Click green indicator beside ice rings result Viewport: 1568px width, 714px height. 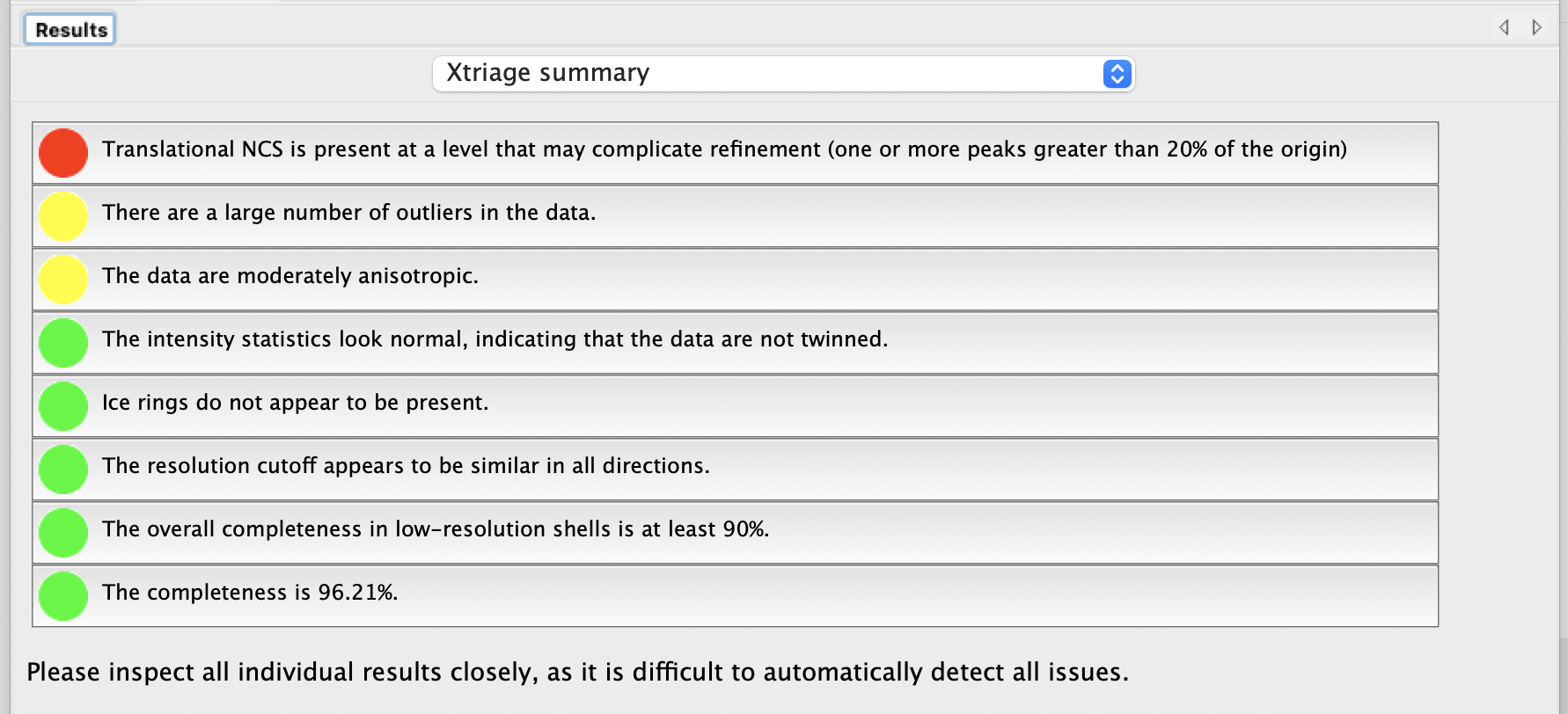[x=63, y=406]
